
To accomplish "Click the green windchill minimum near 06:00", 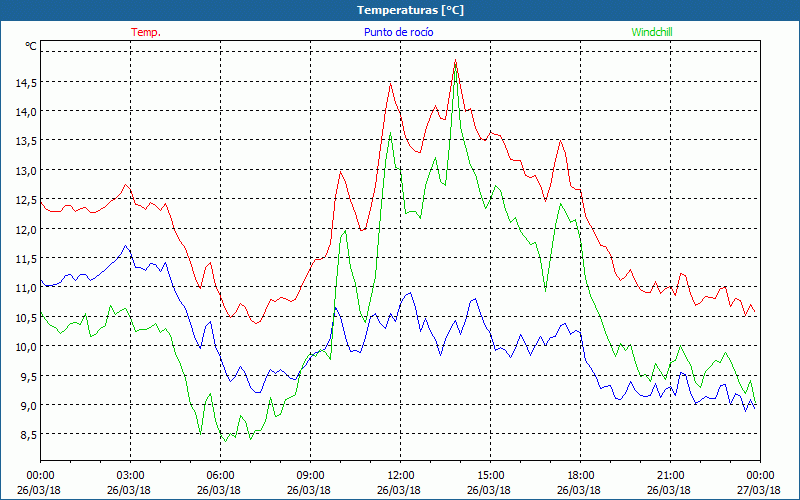I will pyautogui.click(x=225, y=441).
